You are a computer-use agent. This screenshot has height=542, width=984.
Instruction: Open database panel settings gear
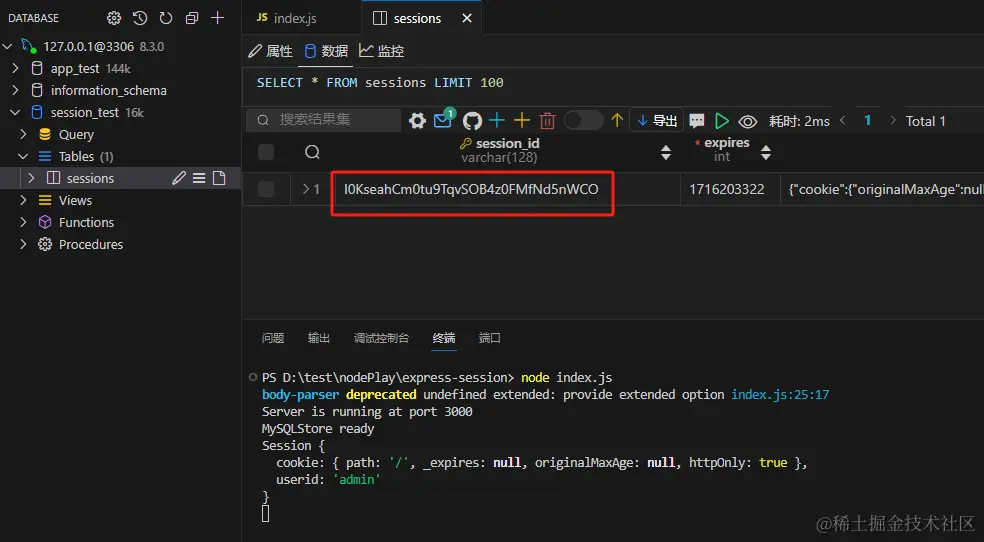click(114, 18)
